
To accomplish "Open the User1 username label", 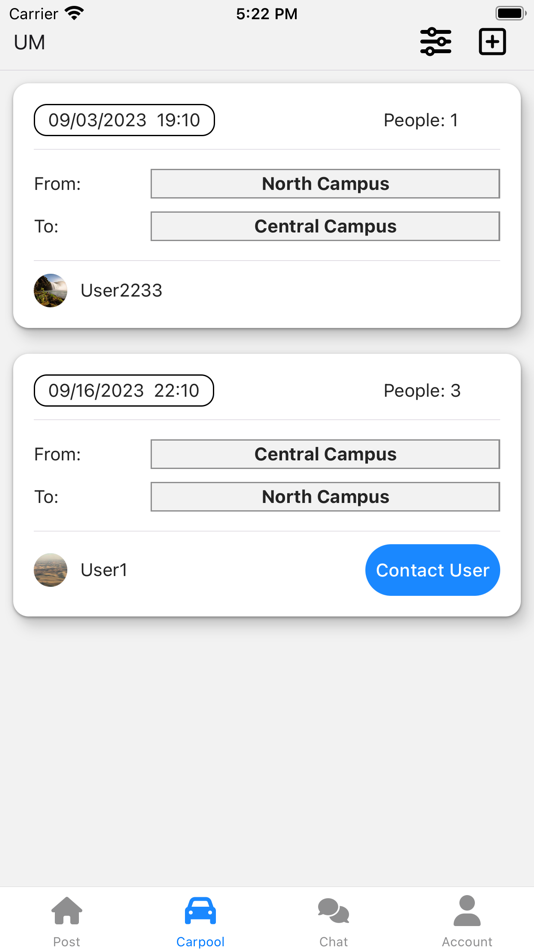I will pos(104,570).
